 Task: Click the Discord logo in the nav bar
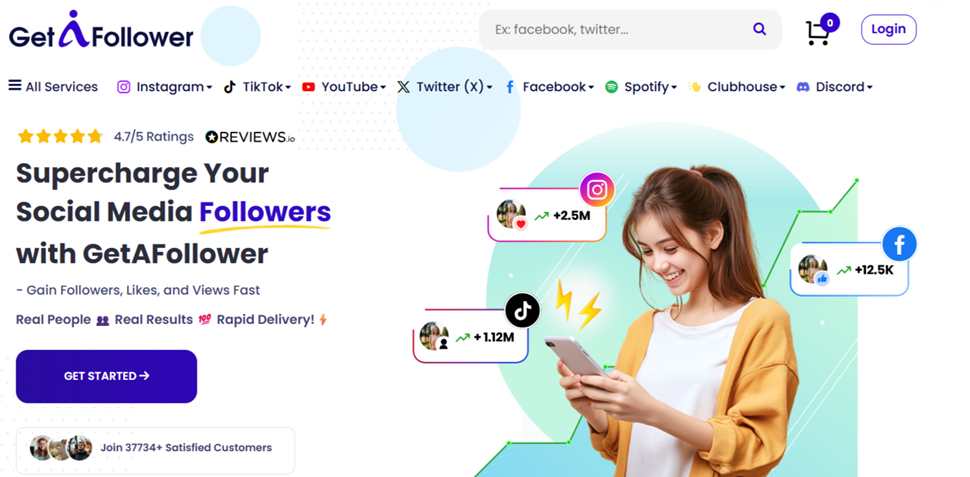coord(803,87)
